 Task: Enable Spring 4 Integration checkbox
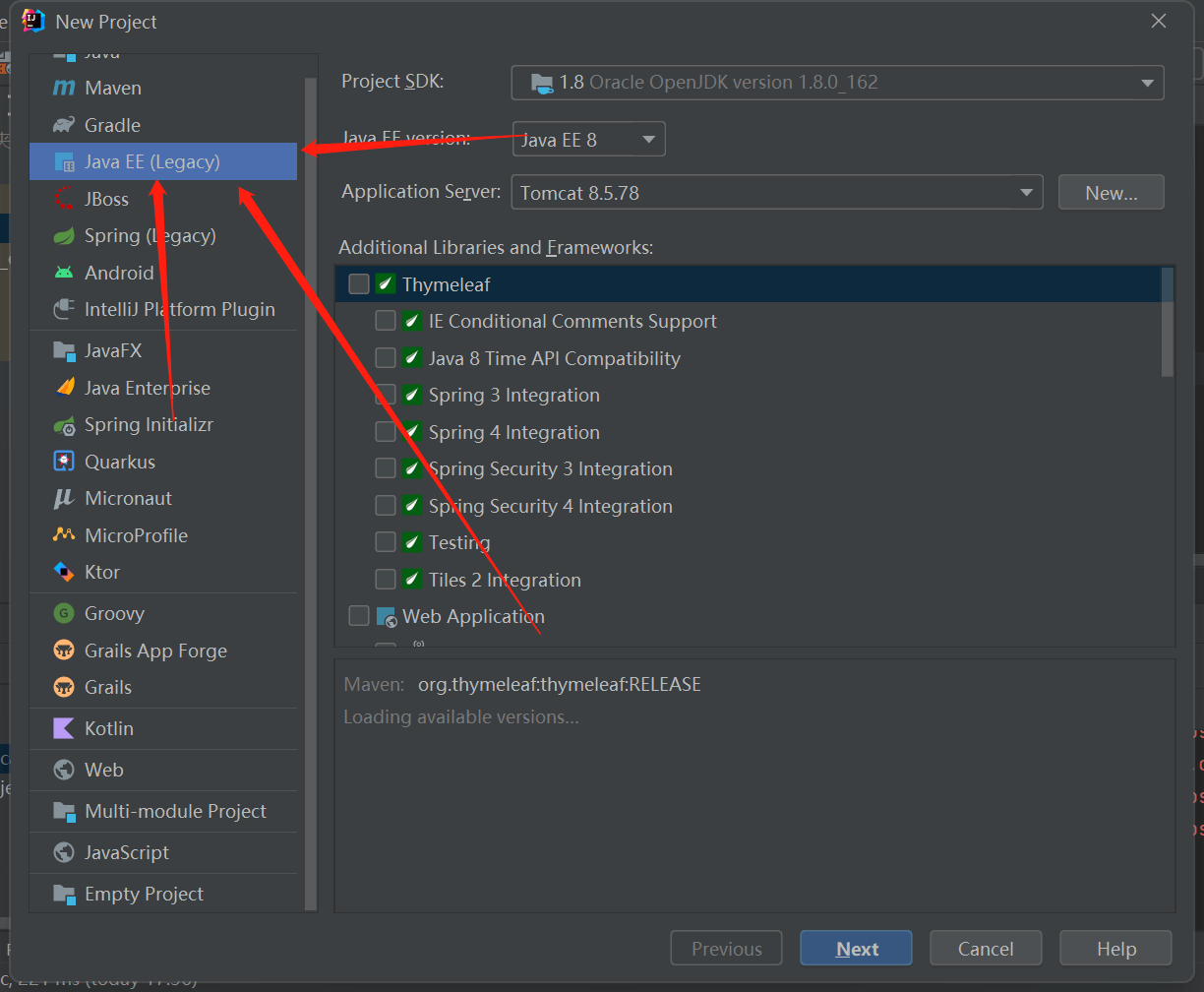click(386, 432)
